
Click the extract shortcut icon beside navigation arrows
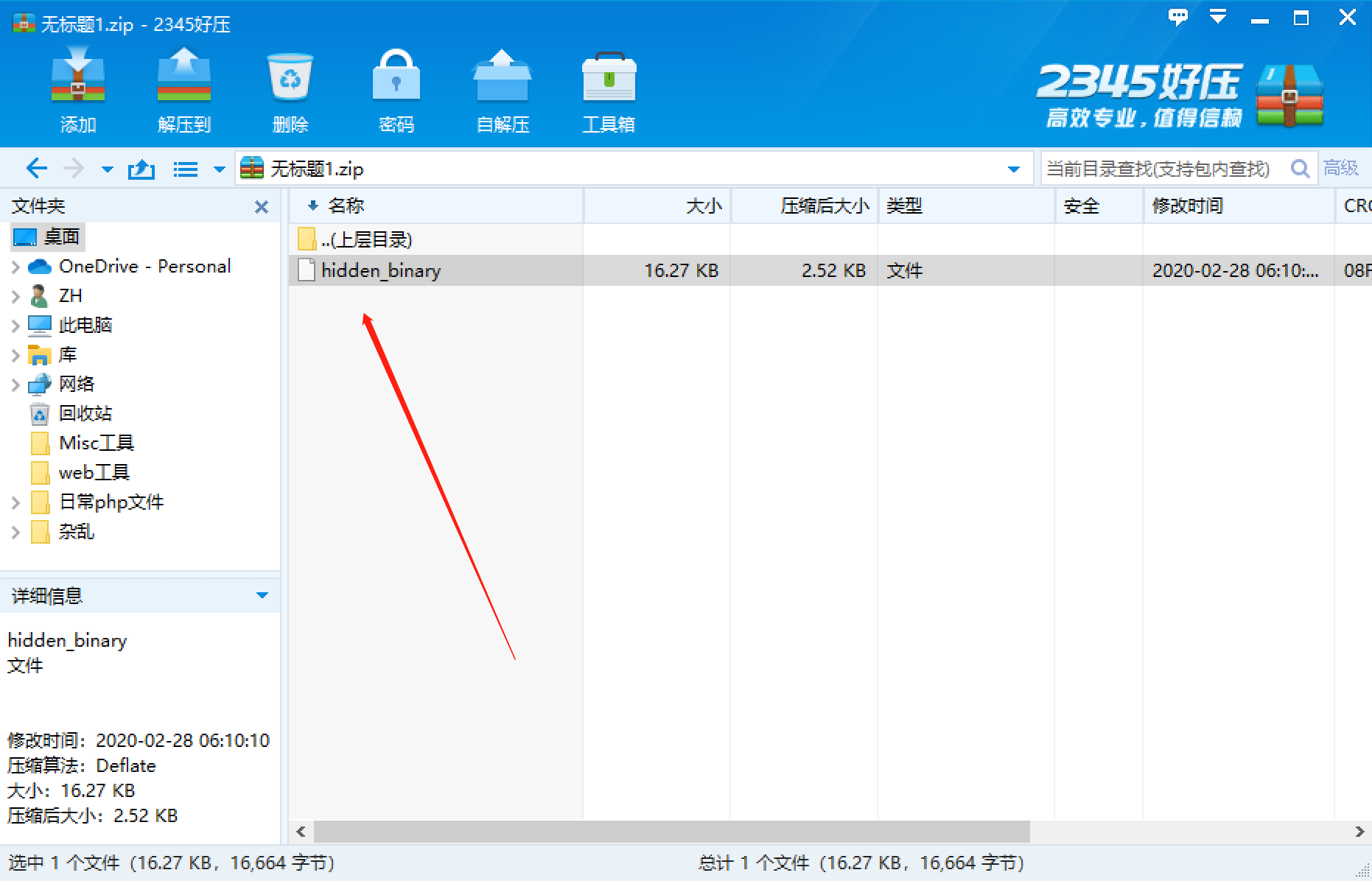click(141, 168)
